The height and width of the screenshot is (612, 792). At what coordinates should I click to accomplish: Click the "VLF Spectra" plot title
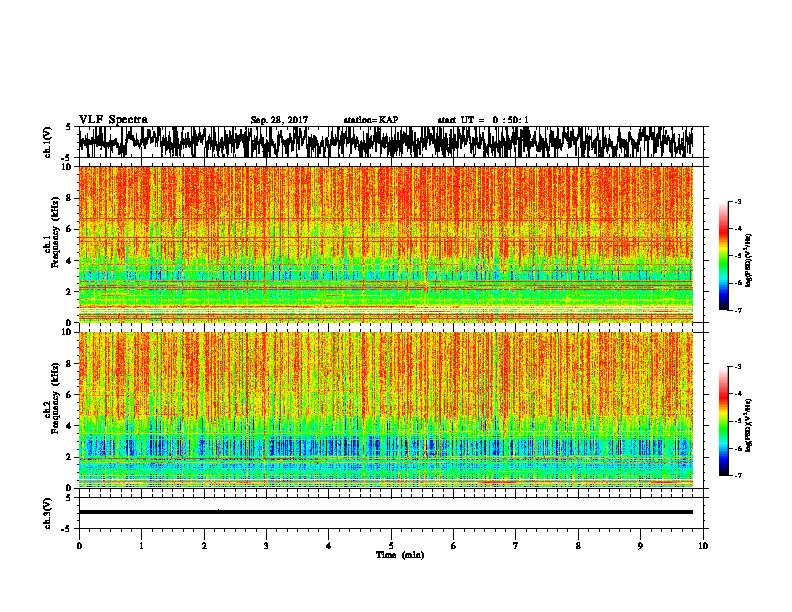(x=113, y=119)
